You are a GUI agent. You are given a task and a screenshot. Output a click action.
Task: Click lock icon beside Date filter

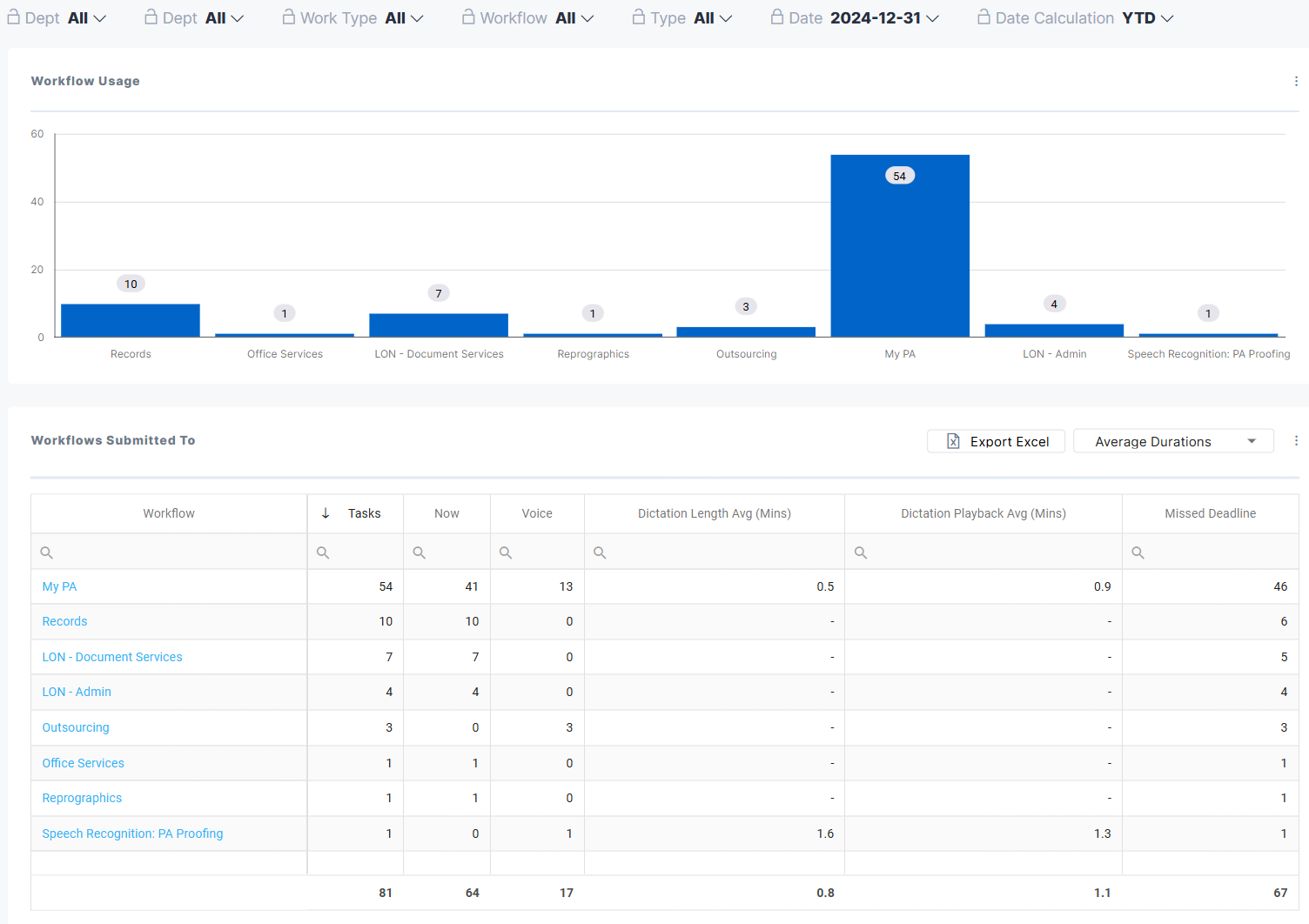coord(777,17)
